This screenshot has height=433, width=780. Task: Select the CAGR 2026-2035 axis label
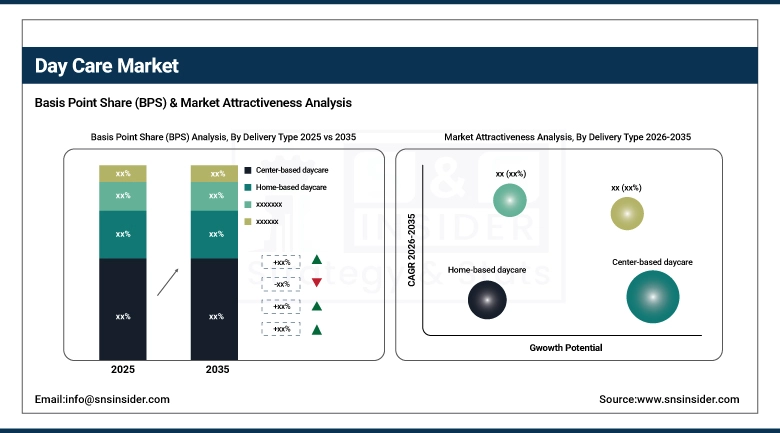(412, 257)
